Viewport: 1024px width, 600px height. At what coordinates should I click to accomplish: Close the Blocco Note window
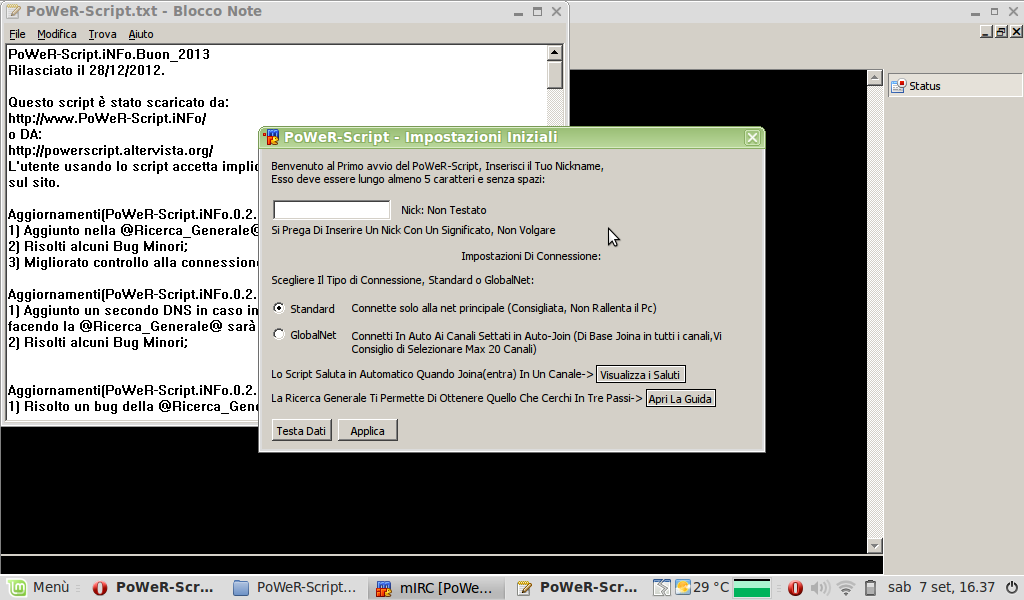pos(556,11)
